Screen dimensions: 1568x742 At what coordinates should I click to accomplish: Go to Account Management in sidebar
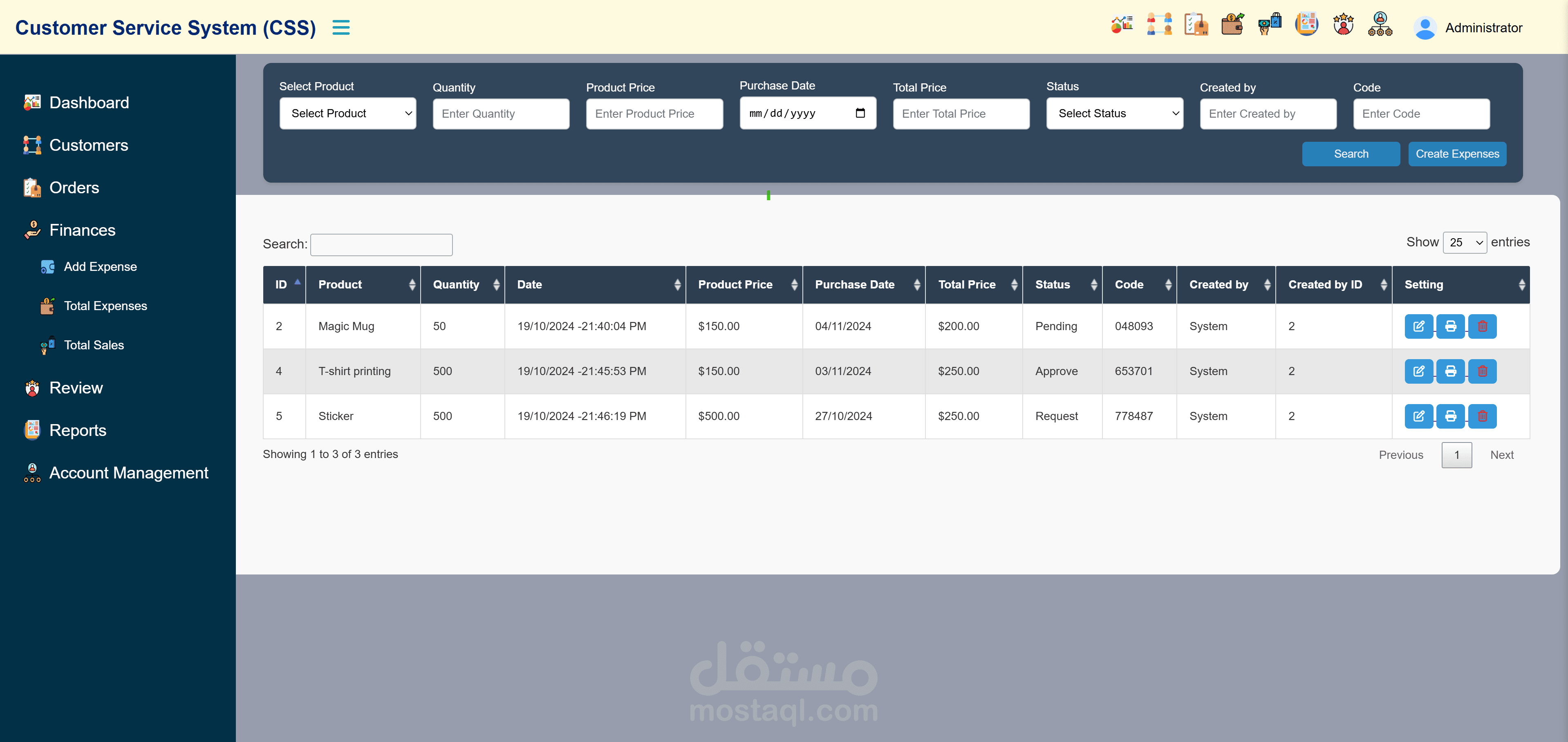(x=128, y=473)
